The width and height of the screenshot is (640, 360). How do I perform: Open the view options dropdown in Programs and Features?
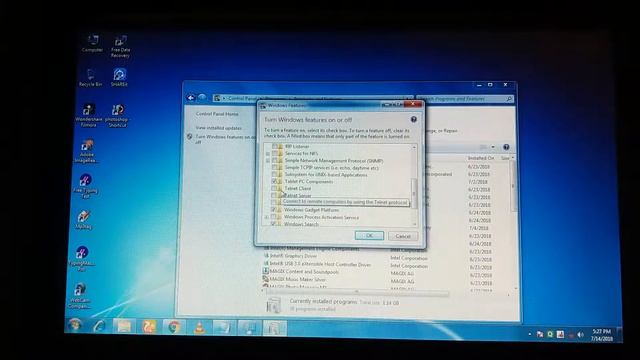coord(493,147)
